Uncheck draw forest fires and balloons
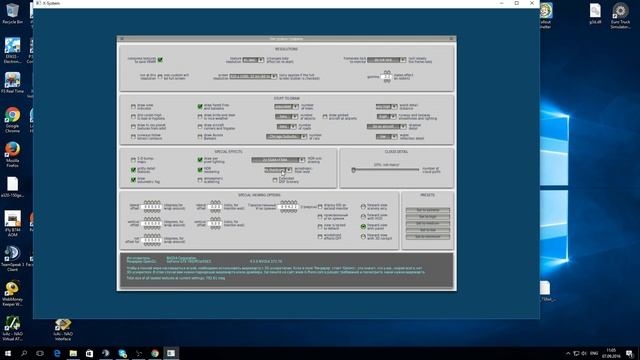The width and height of the screenshot is (640, 360). [x=200, y=107]
